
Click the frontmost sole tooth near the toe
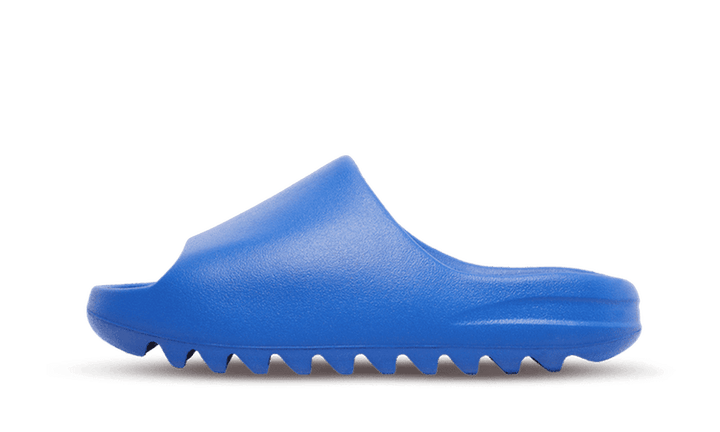point(176,356)
